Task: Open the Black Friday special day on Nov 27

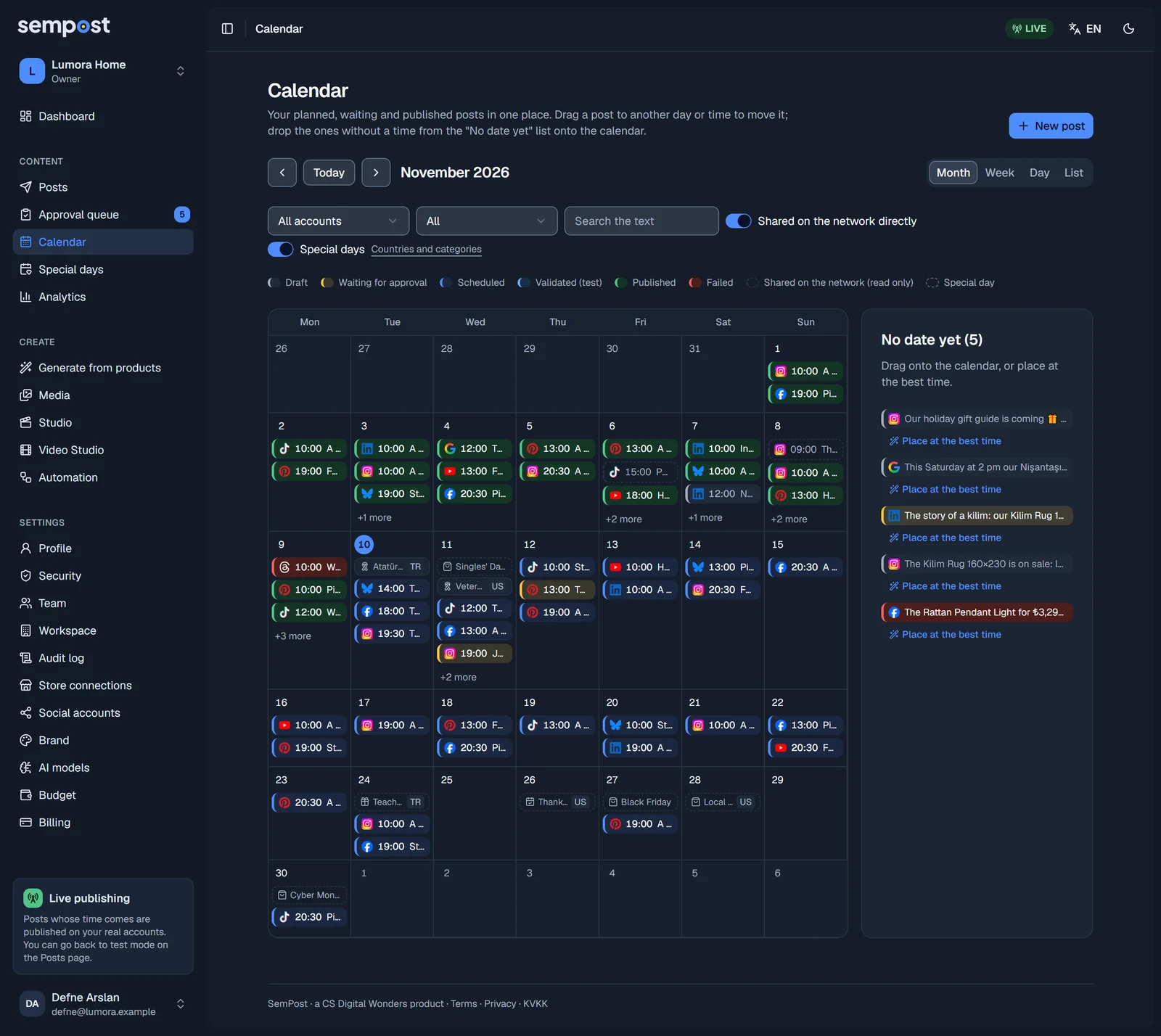Action: tap(640, 802)
